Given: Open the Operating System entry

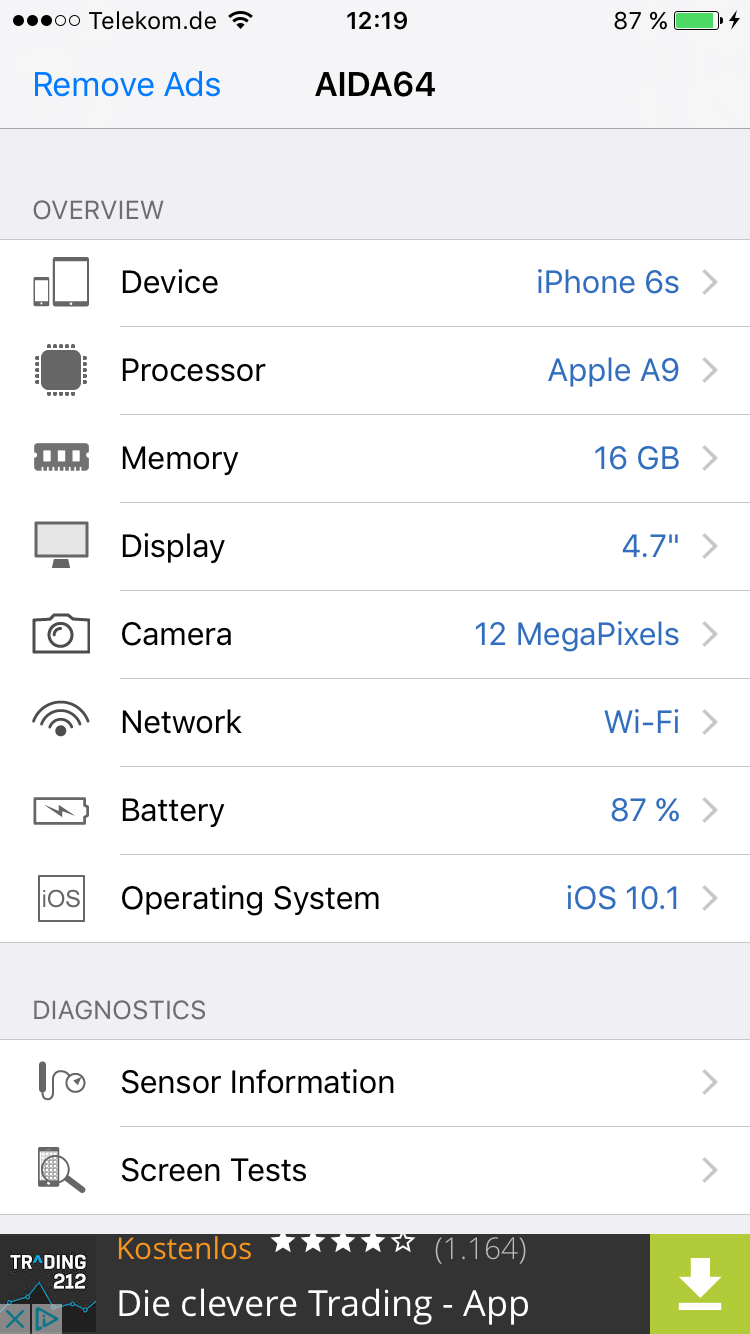Looking at the screenshot, I should [375, 898].
